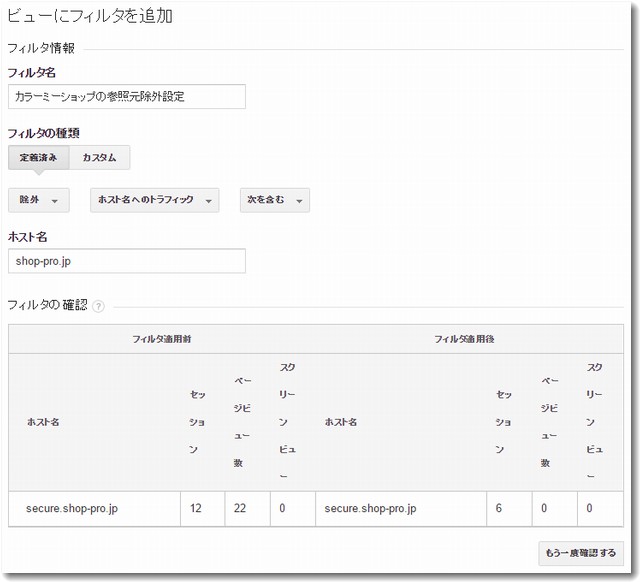
Task: Click the session value 12 cell
Action: tap(202, 509)
